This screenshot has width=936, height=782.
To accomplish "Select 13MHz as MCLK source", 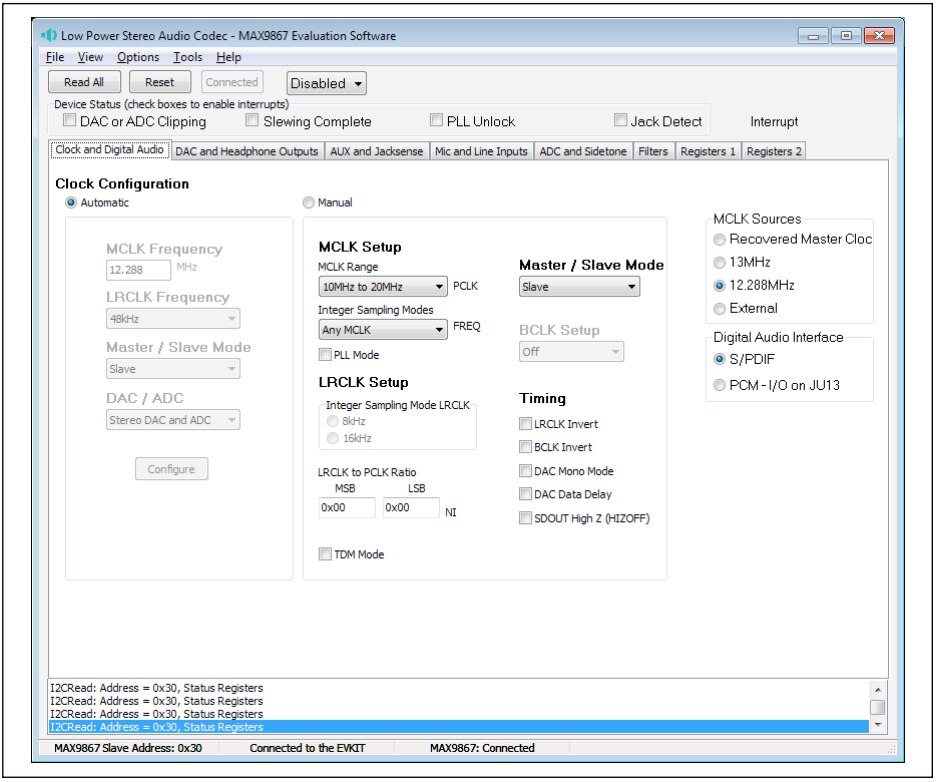I will 718,262.
